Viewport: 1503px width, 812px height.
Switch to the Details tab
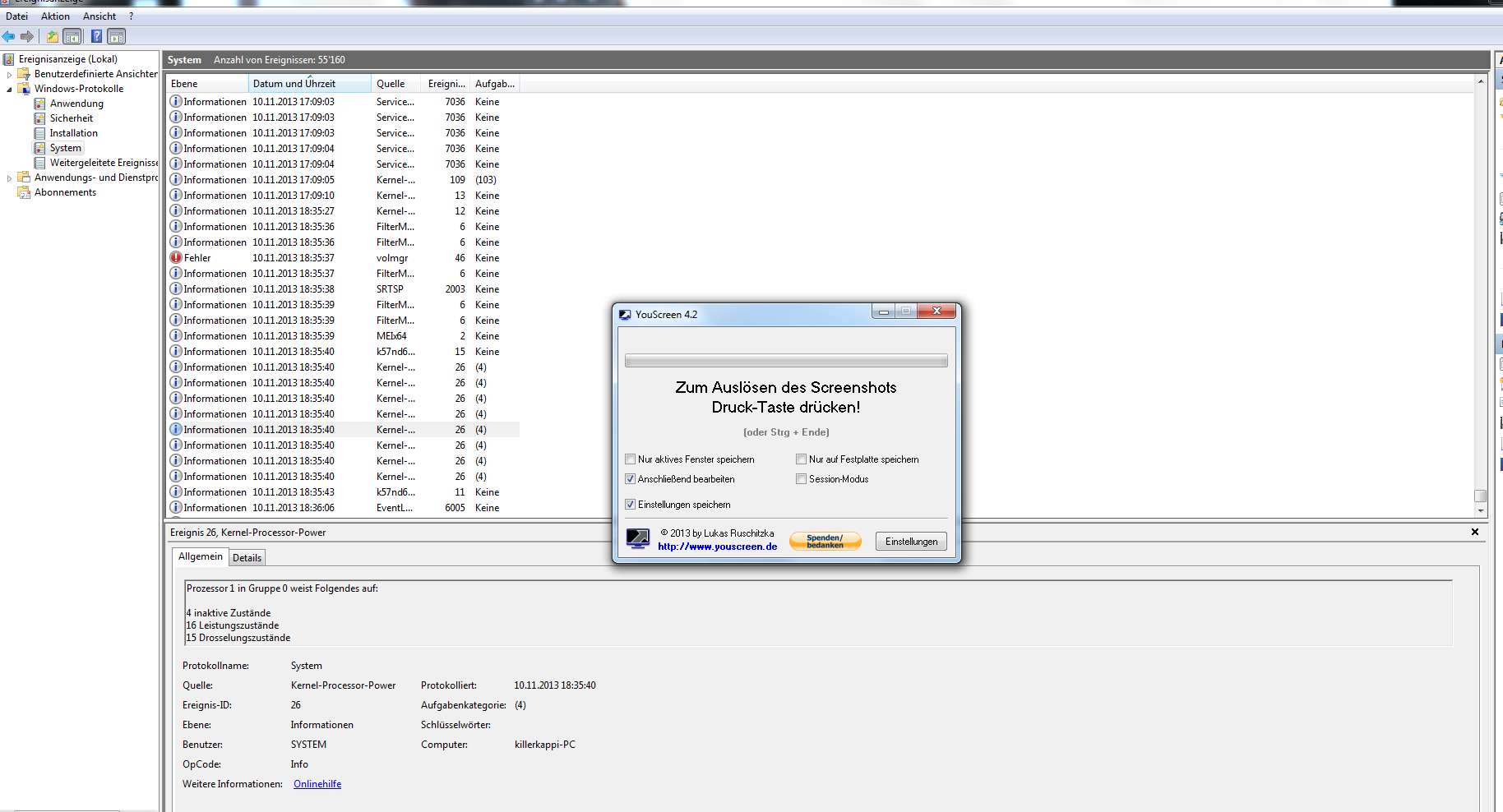tap(247, 558)
